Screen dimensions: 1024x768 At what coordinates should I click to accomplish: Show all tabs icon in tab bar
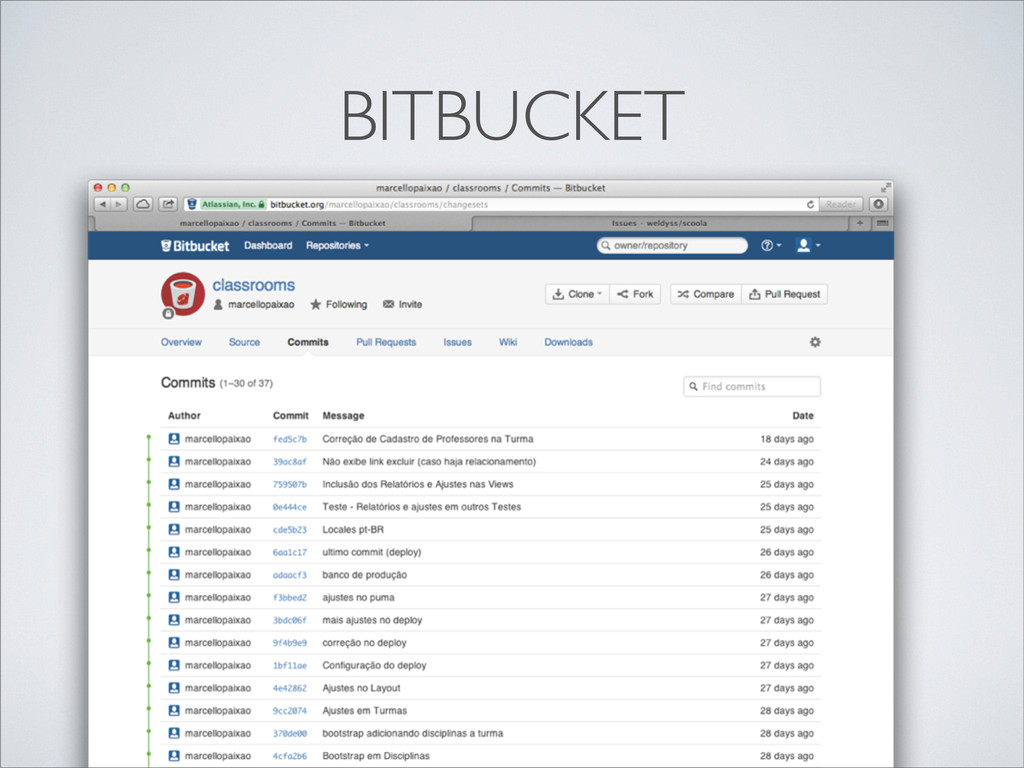tap(882, 223)
